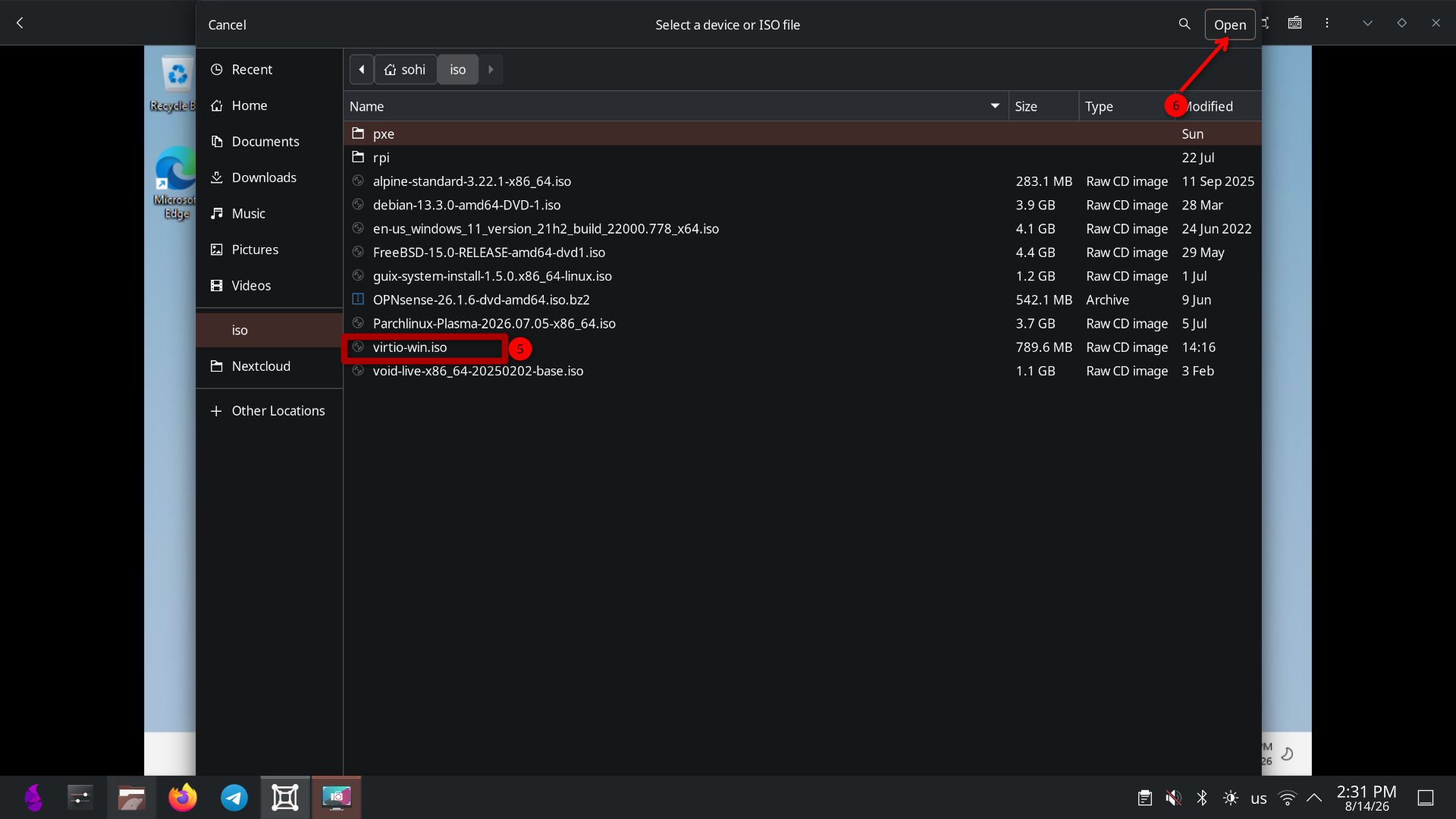Click the us keyboard layout indicator

pyautogui.click(x=1259, y=798)
